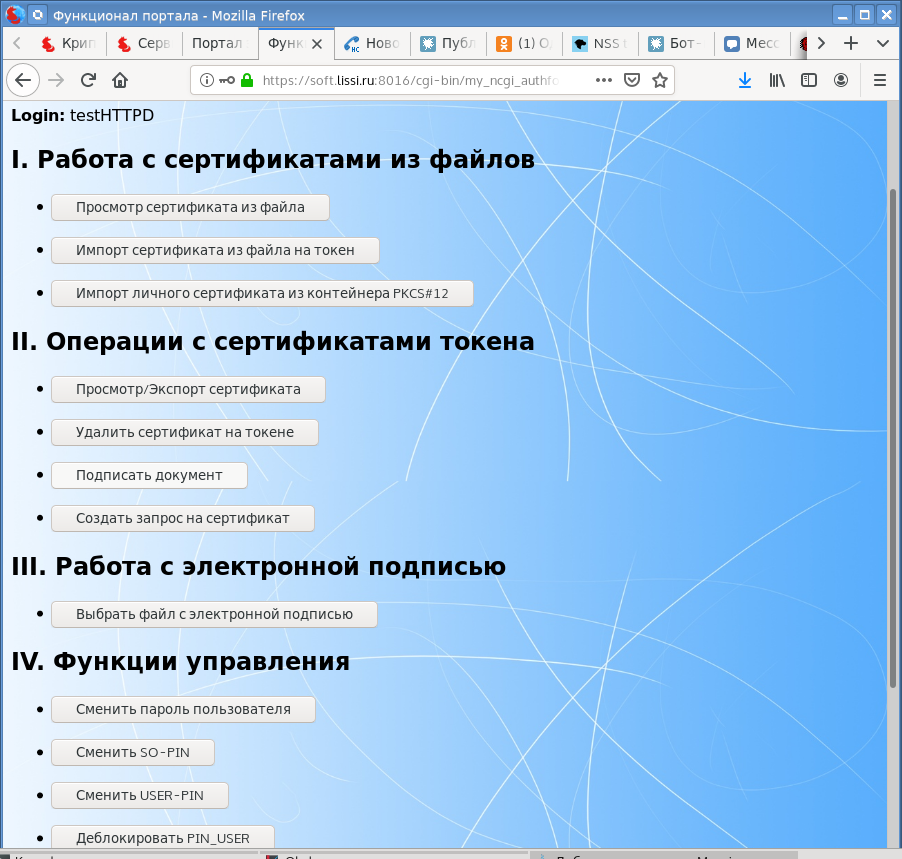This screenshot has width=902, height=859.
Task: Toggle the sidebar view icon
Action: point(809,81)
